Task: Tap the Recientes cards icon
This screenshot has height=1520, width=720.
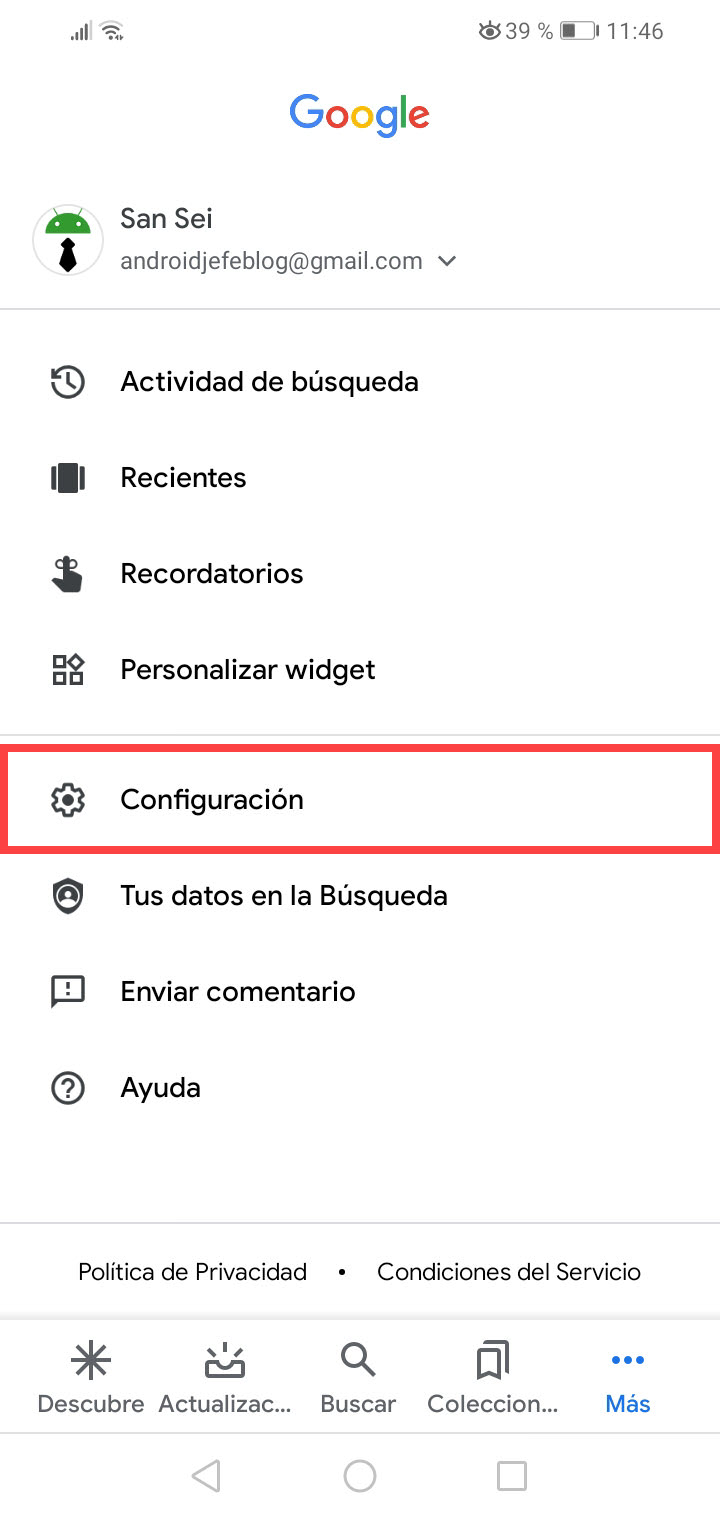Action: click(x=68, y=478)
